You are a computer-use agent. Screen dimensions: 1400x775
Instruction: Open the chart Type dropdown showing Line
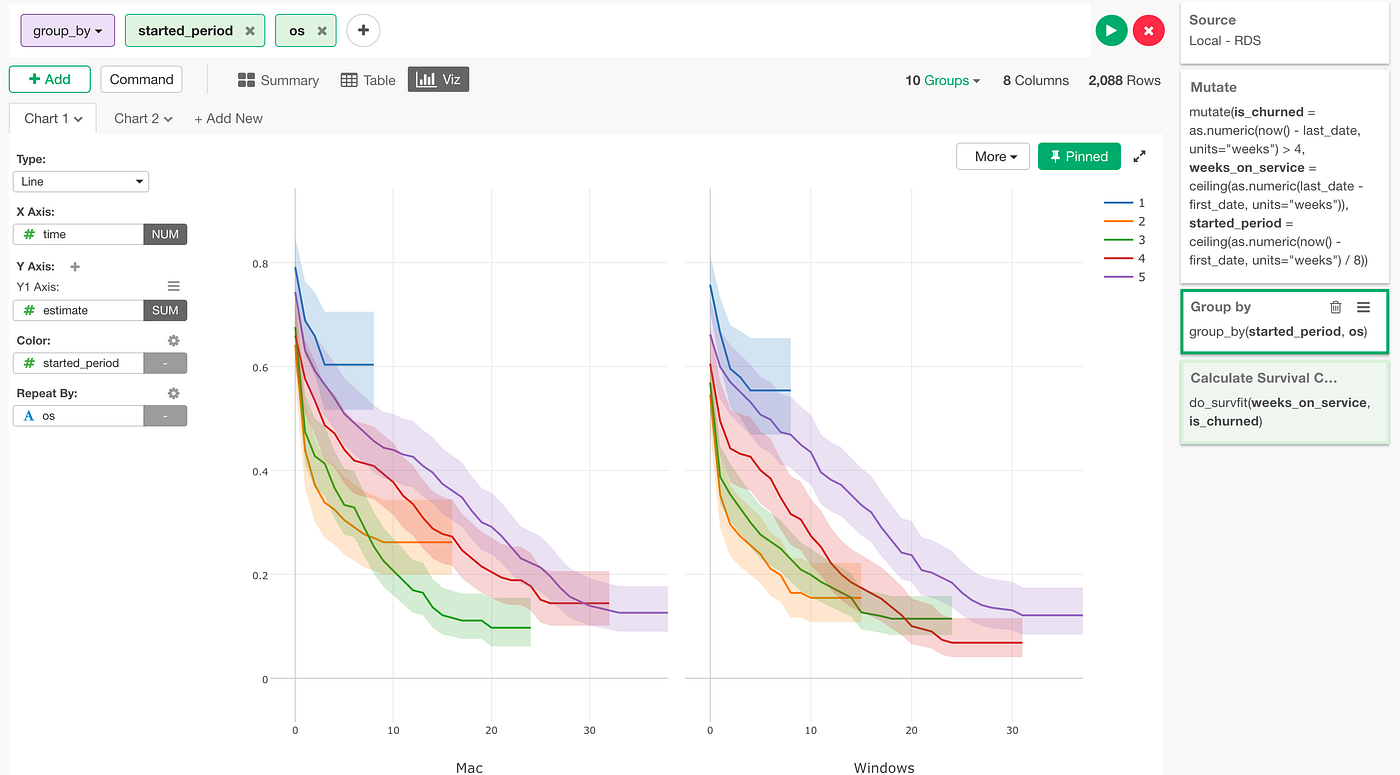click(x=80, y=181)
